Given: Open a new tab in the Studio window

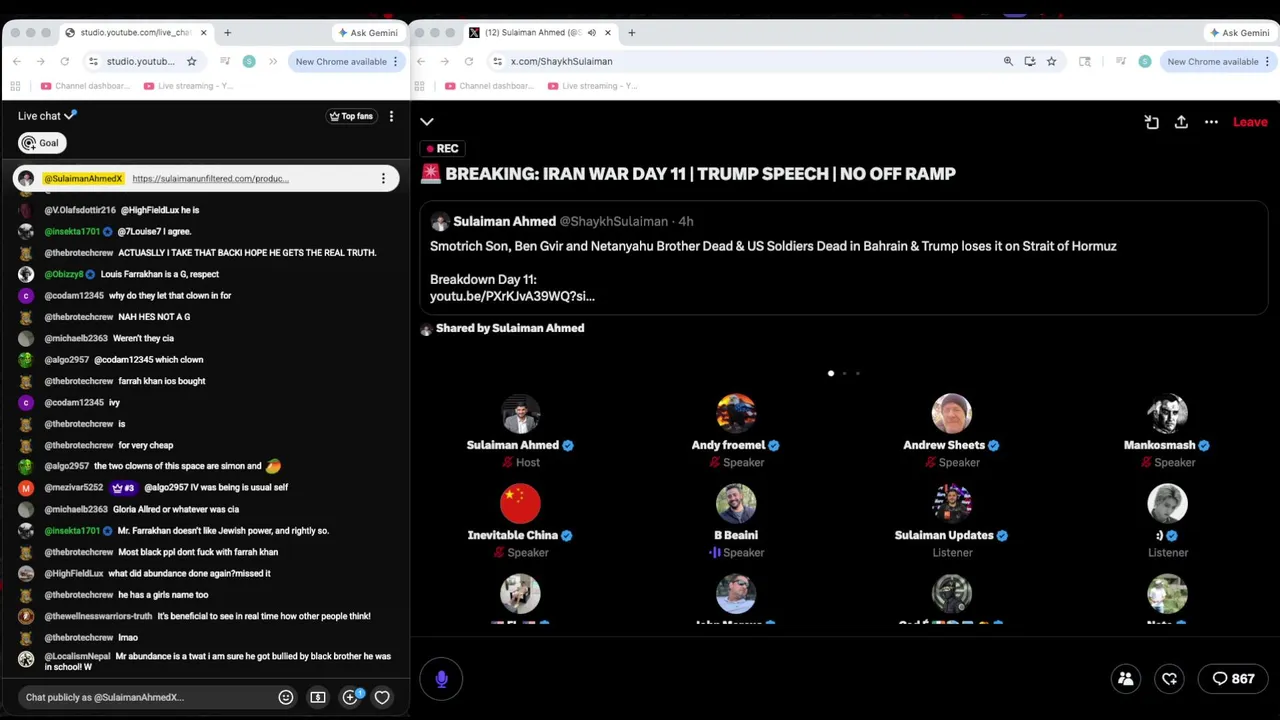Looking at the screenshot, I should 227,33.
